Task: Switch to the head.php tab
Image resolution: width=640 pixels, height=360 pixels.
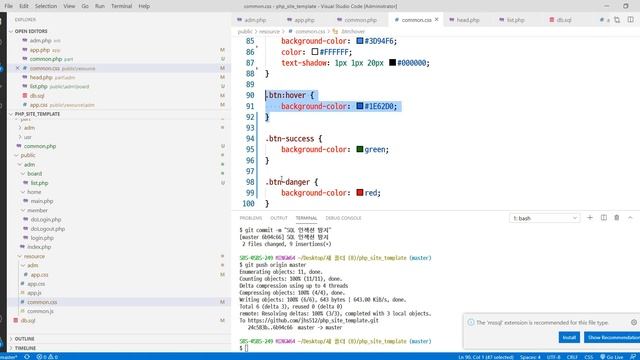Action: click(x=468, y=20)
